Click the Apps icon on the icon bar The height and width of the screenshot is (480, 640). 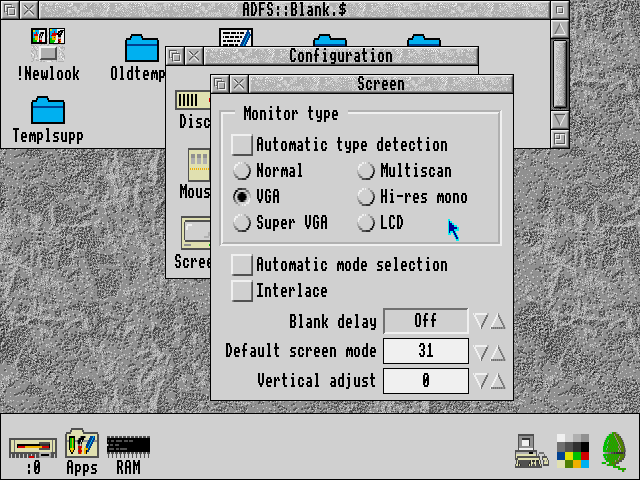pyautogui.click(x=81, y=444)
